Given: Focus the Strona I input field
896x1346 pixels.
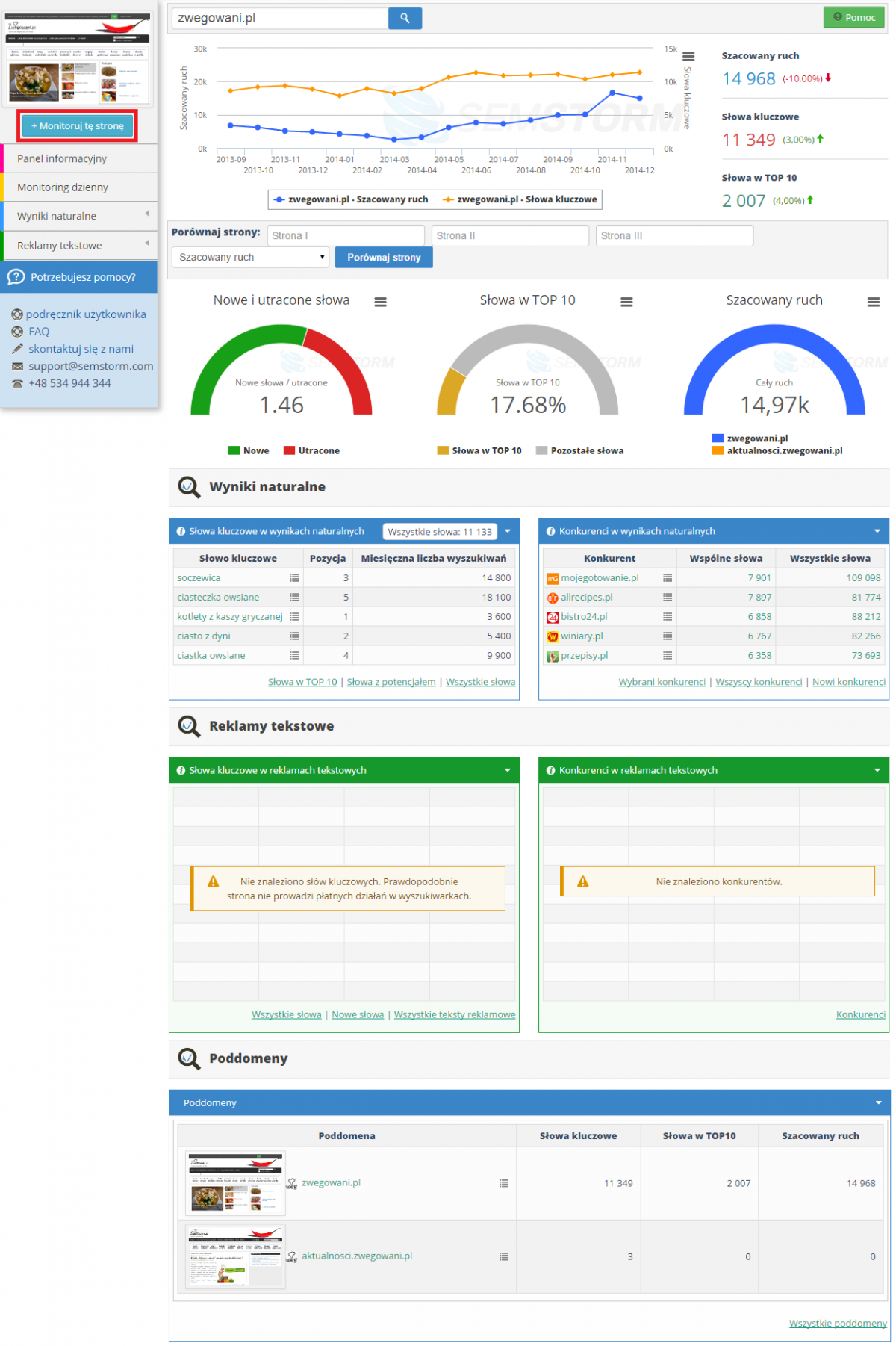Looking at the screenshot, I should (346, 236).
